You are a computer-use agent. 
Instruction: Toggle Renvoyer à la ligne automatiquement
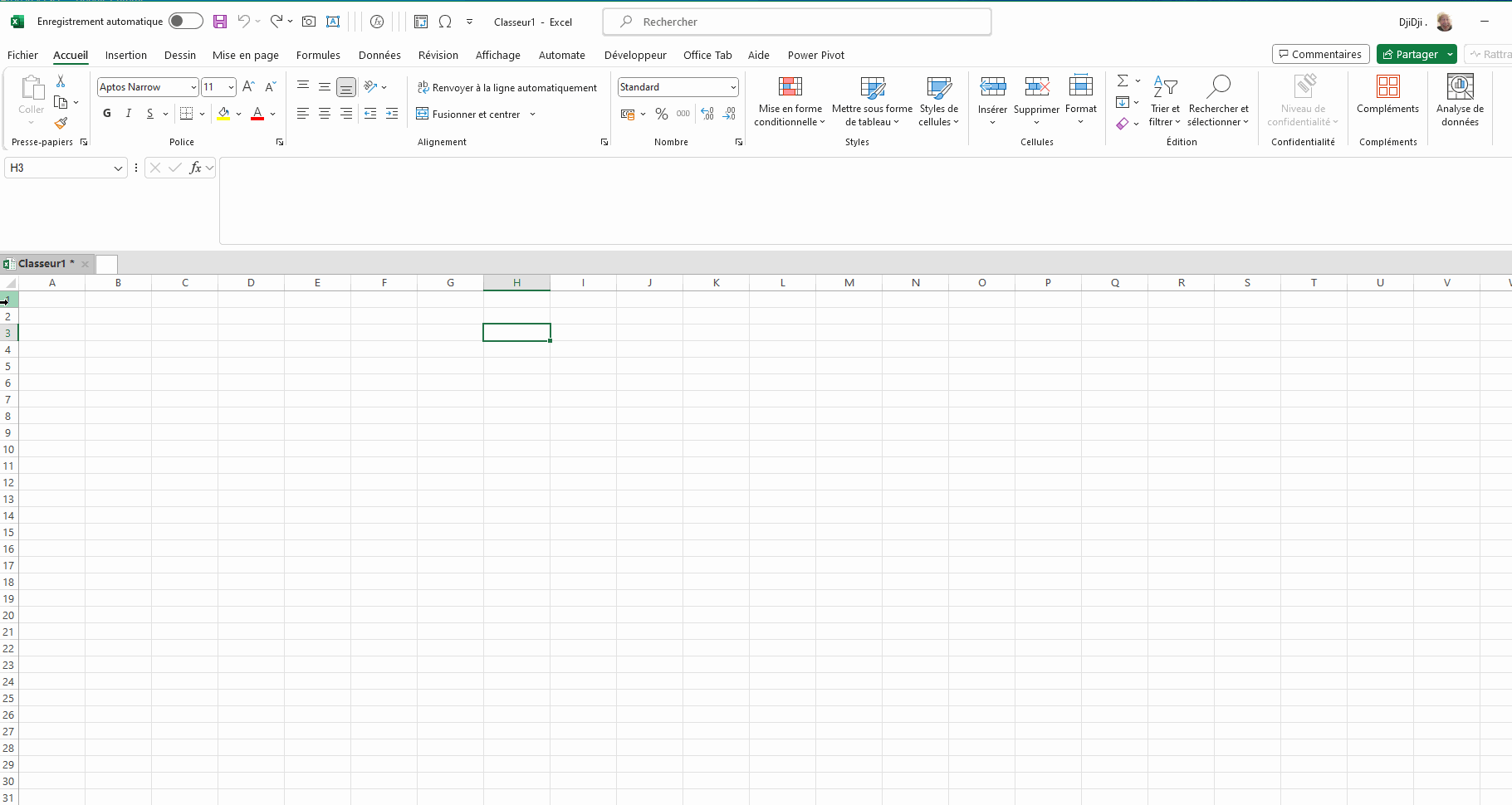[x=506, y=87]
